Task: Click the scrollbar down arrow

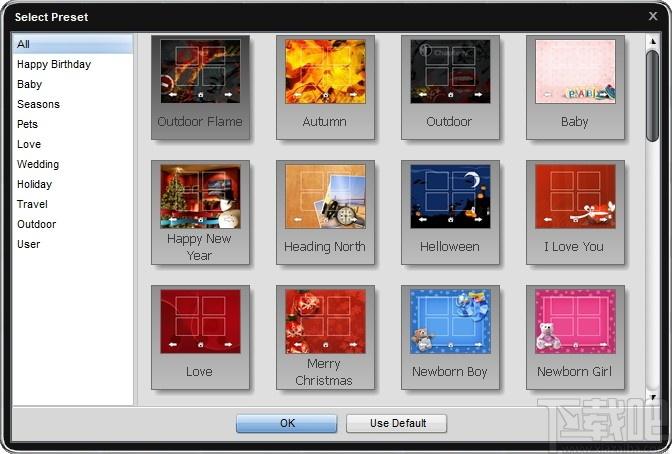Action: [653, 397]
